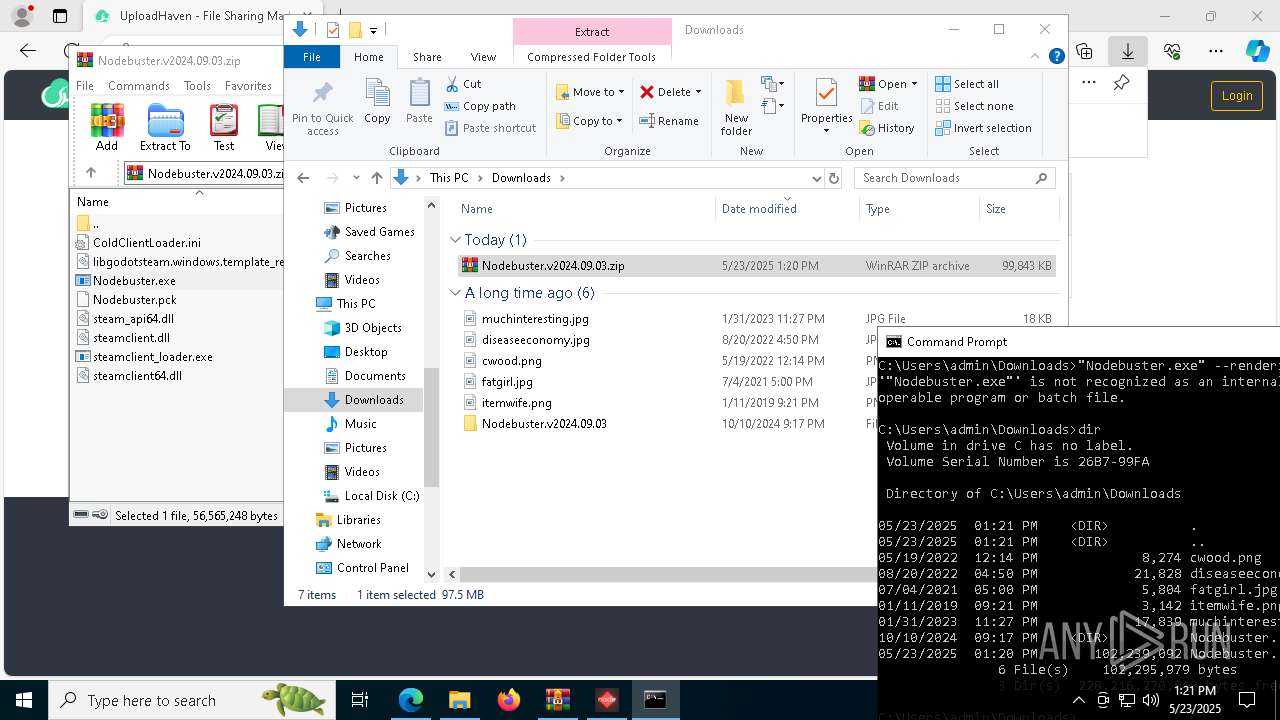Viewport: 1280px width, 720px height.
Task: Switch to the Share ribbon tab
Action: click(x=427, y=57)
